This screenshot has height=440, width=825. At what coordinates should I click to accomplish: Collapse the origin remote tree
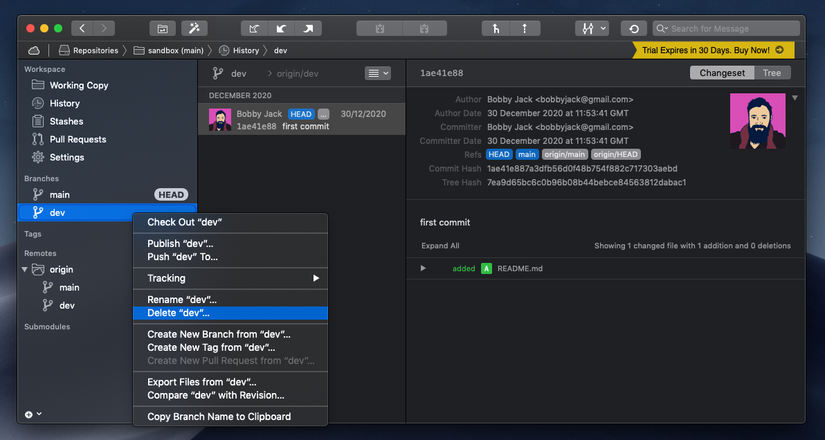[x=25, y=269]
